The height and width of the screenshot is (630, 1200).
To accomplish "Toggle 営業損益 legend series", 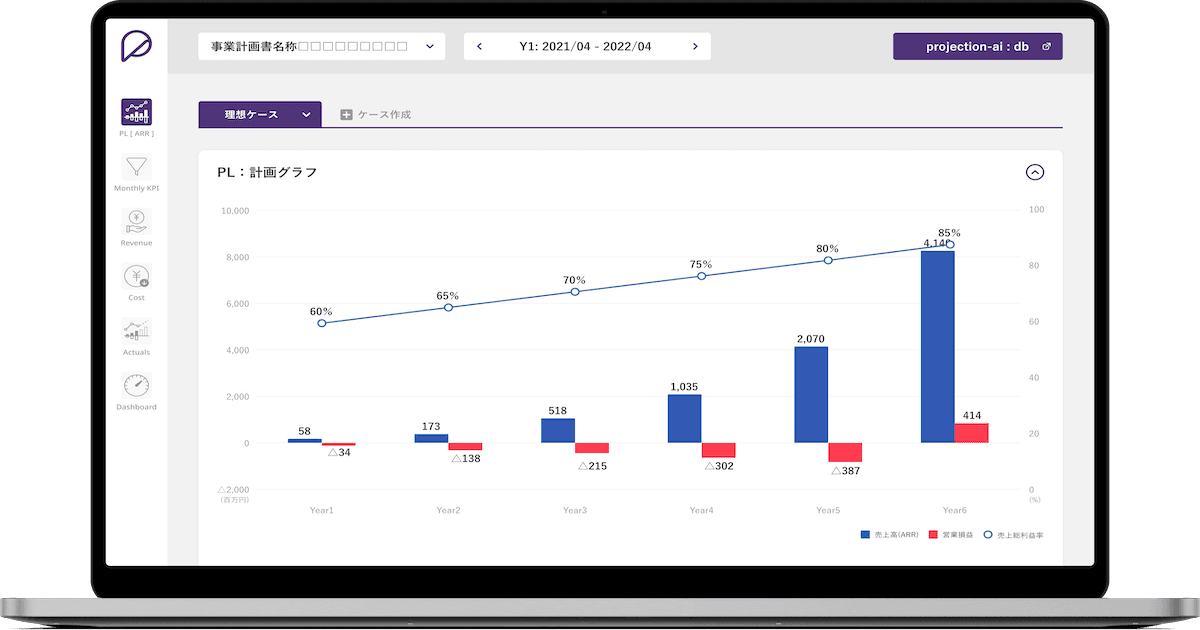I will click(934, 535).
